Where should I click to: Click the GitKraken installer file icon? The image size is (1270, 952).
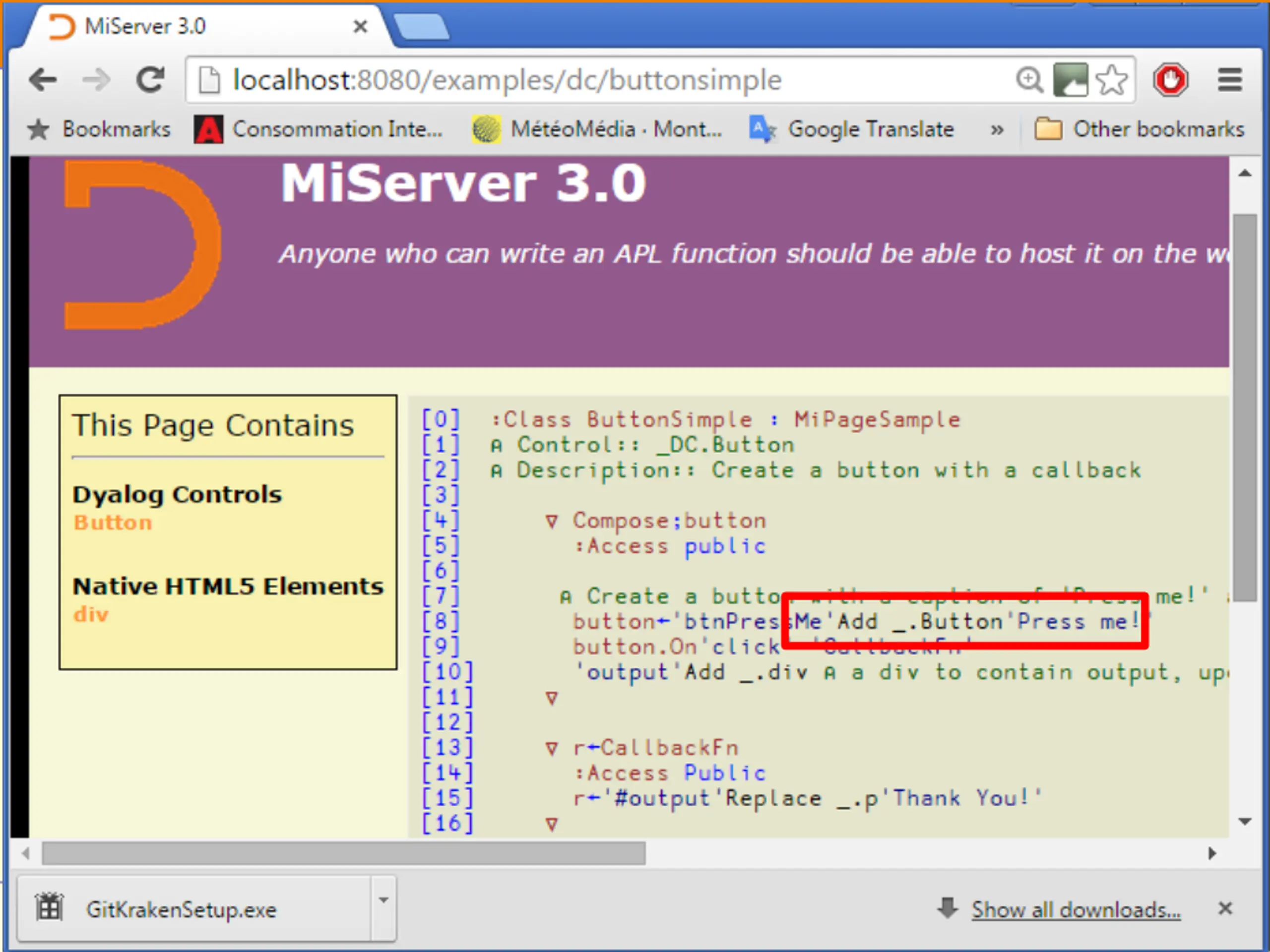coord(50,908)
